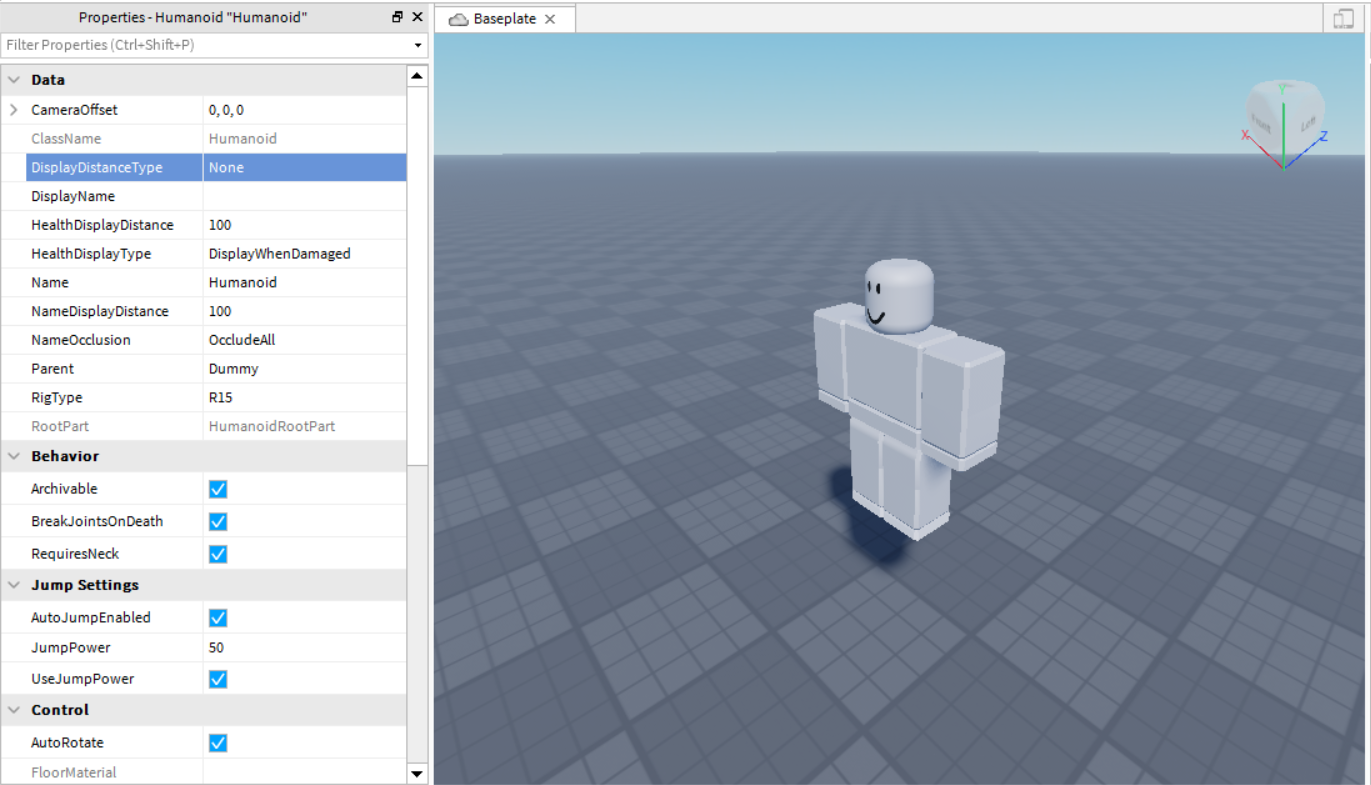Focus the Filter Properties search field
Screen dimensions: 1371x785
tap(208, 45)
